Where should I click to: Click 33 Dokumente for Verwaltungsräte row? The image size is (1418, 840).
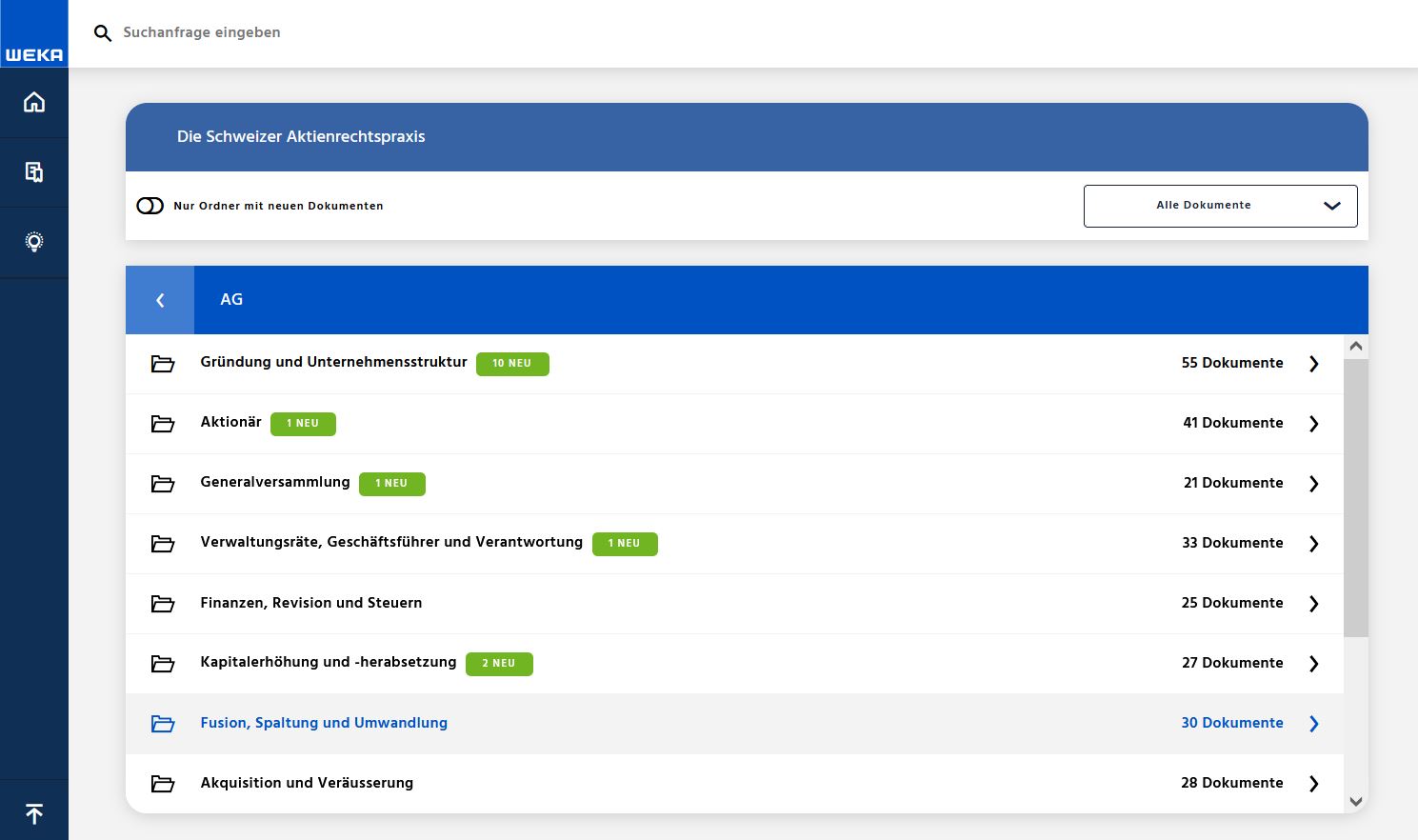[x=1232, y=543]
